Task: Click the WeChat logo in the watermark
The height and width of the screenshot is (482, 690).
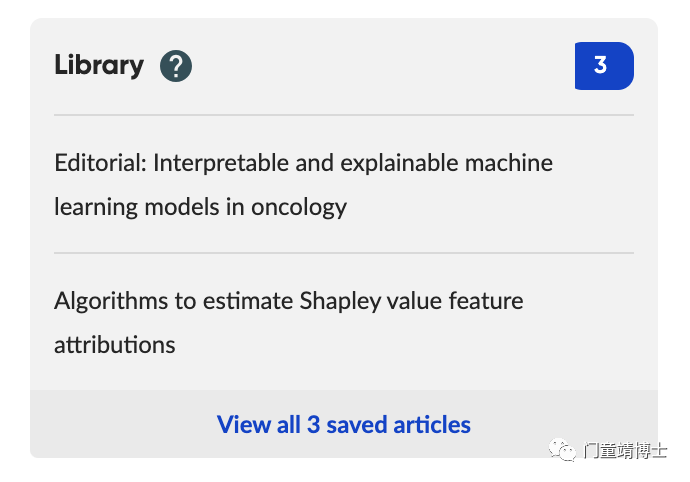Action: (562, 450)
